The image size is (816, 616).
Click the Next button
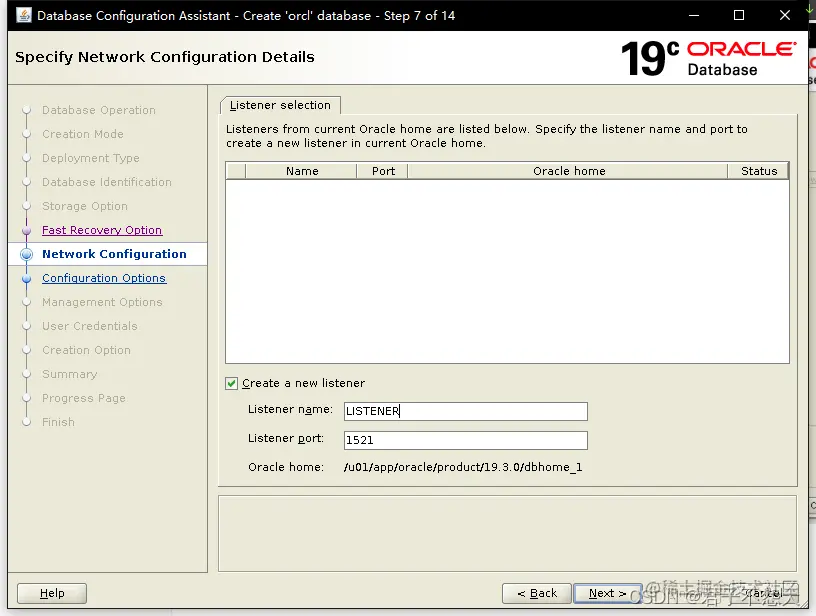[607, 593]
